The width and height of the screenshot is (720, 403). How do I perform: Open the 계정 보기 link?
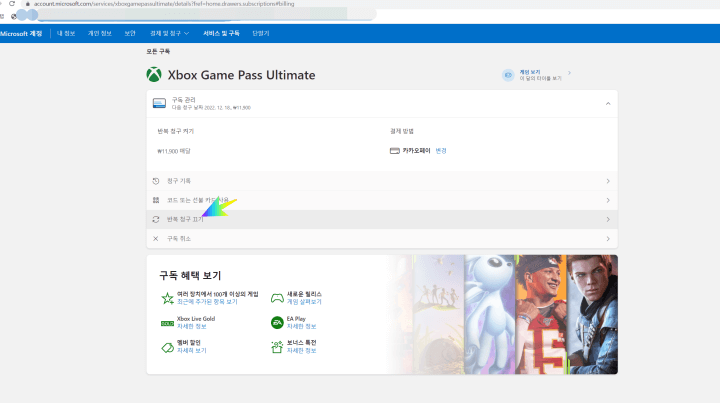tap(530, 72)
